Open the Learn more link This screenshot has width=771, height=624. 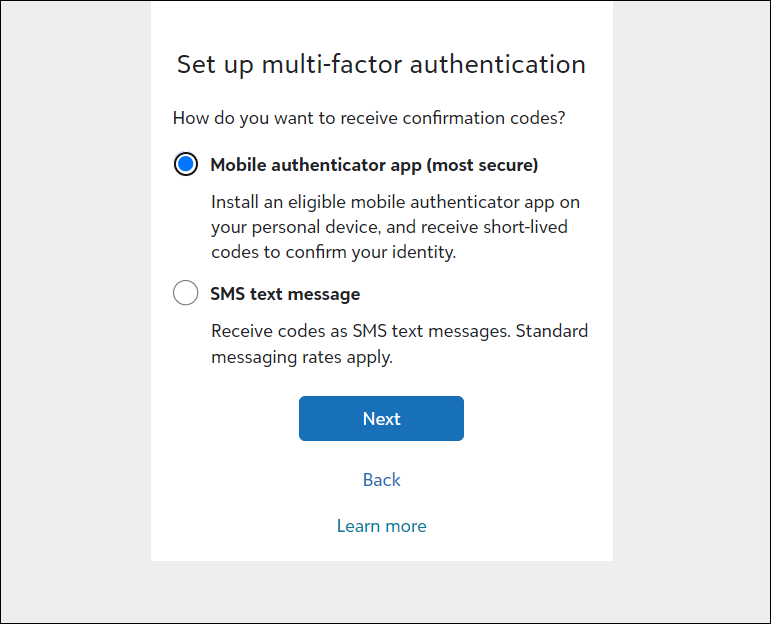(x=381, y=526)
